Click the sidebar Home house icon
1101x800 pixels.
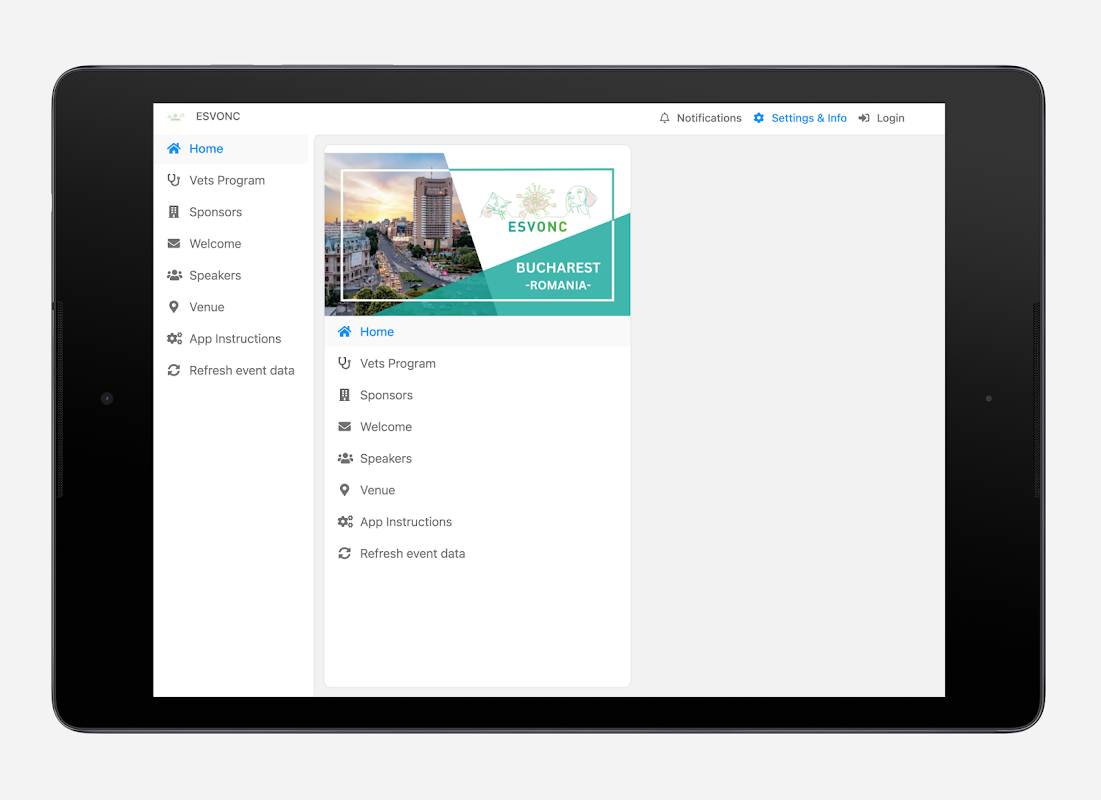pyautogui.click(x=173, y=148)
